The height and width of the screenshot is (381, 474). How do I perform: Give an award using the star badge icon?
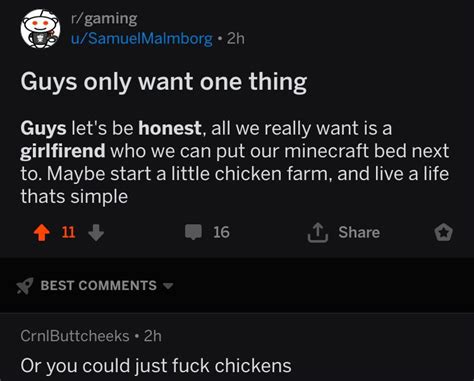tap(444, 232)
